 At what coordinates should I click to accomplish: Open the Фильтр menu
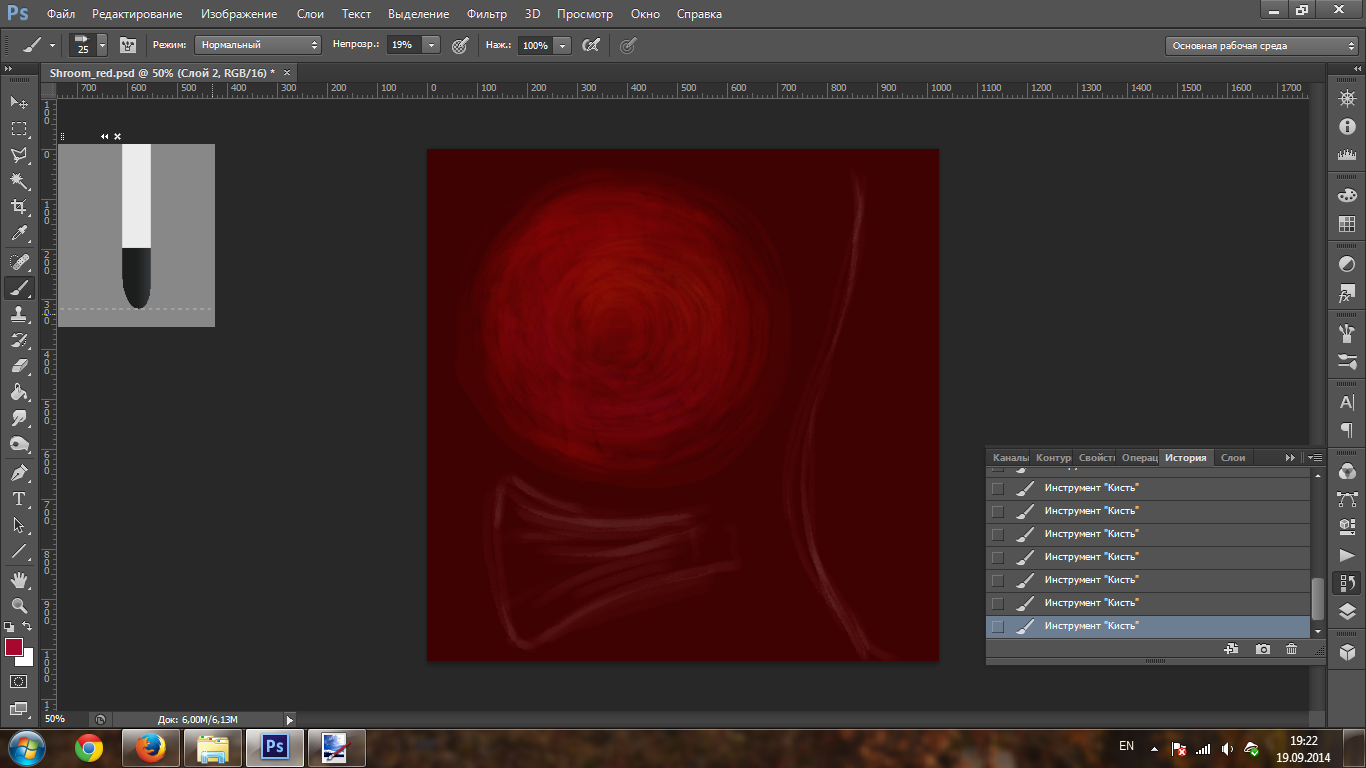pyautogui.click(x=487, y=14)
